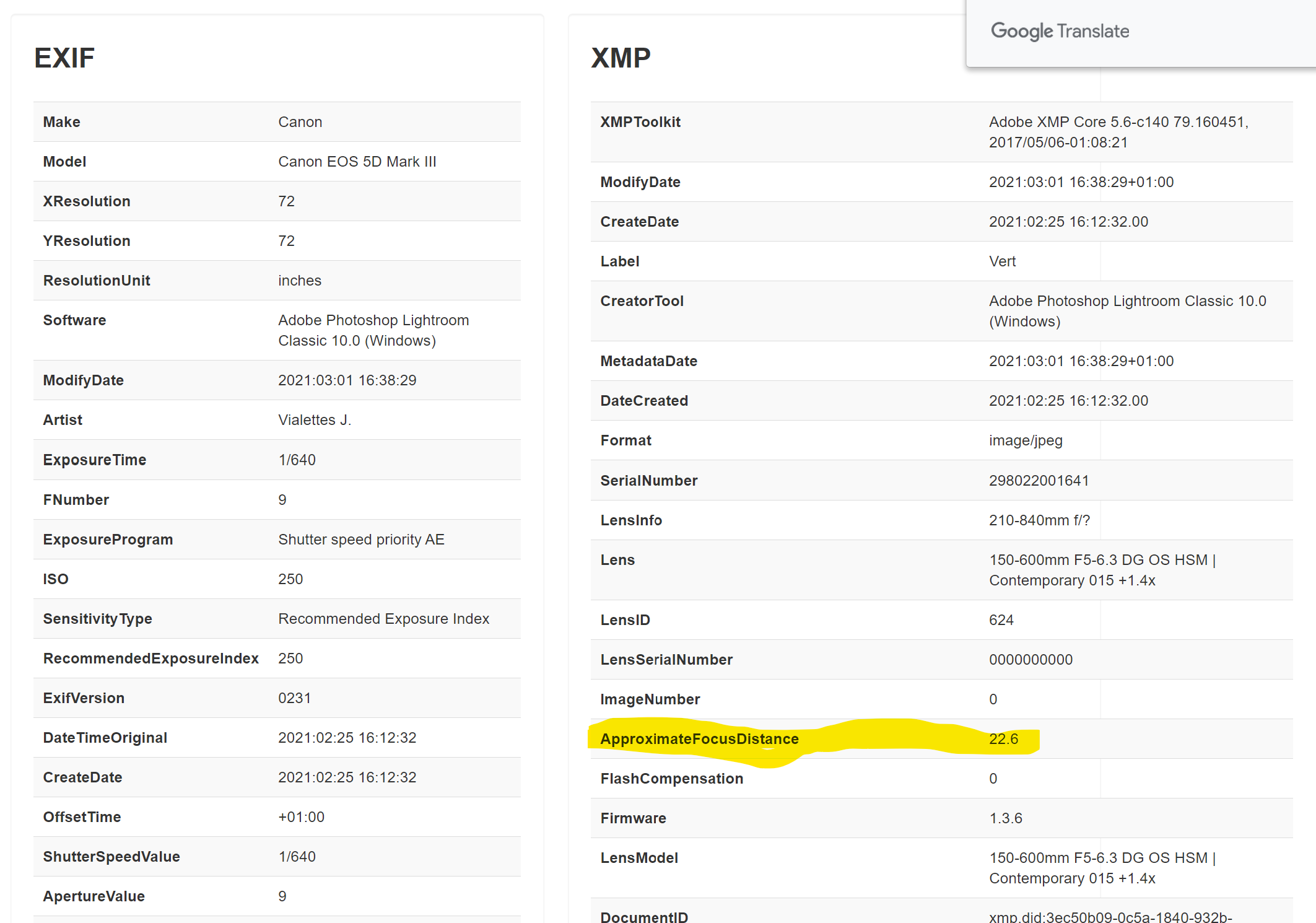Select the EXIF CreateDate value 2021:02:25 16:12:32
Image resolution: width=1316 pixels, height=923 pixels.
[x=347, y=777]
